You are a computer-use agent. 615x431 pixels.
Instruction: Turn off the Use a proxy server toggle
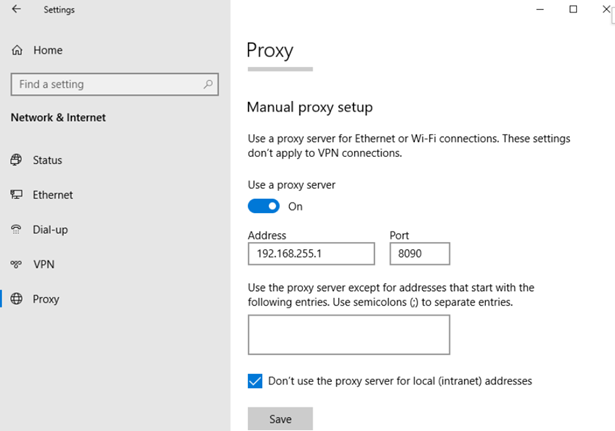pyautogui.click(x=264, y=206)
